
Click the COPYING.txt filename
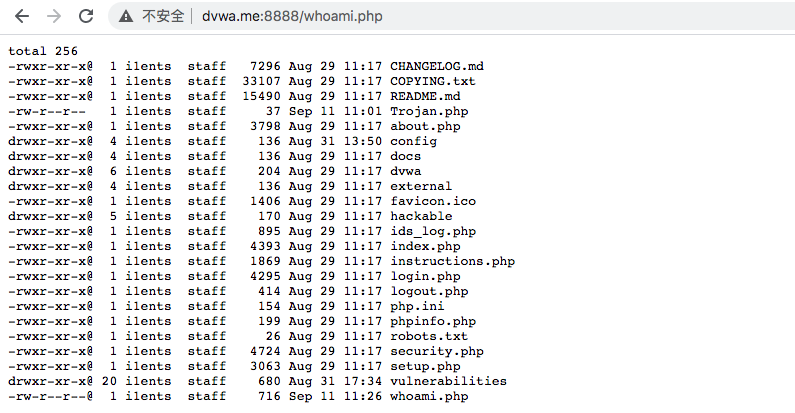[x=432, y=81]
